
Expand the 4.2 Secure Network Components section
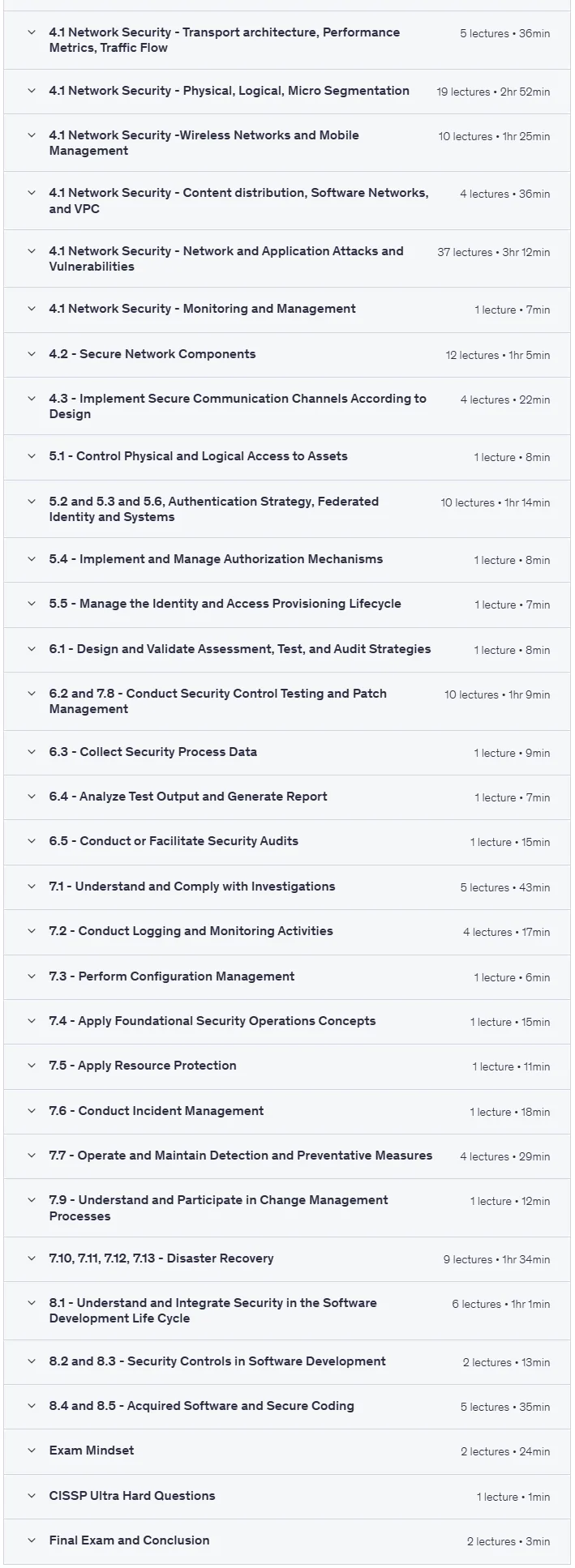[x=287, y=354]
